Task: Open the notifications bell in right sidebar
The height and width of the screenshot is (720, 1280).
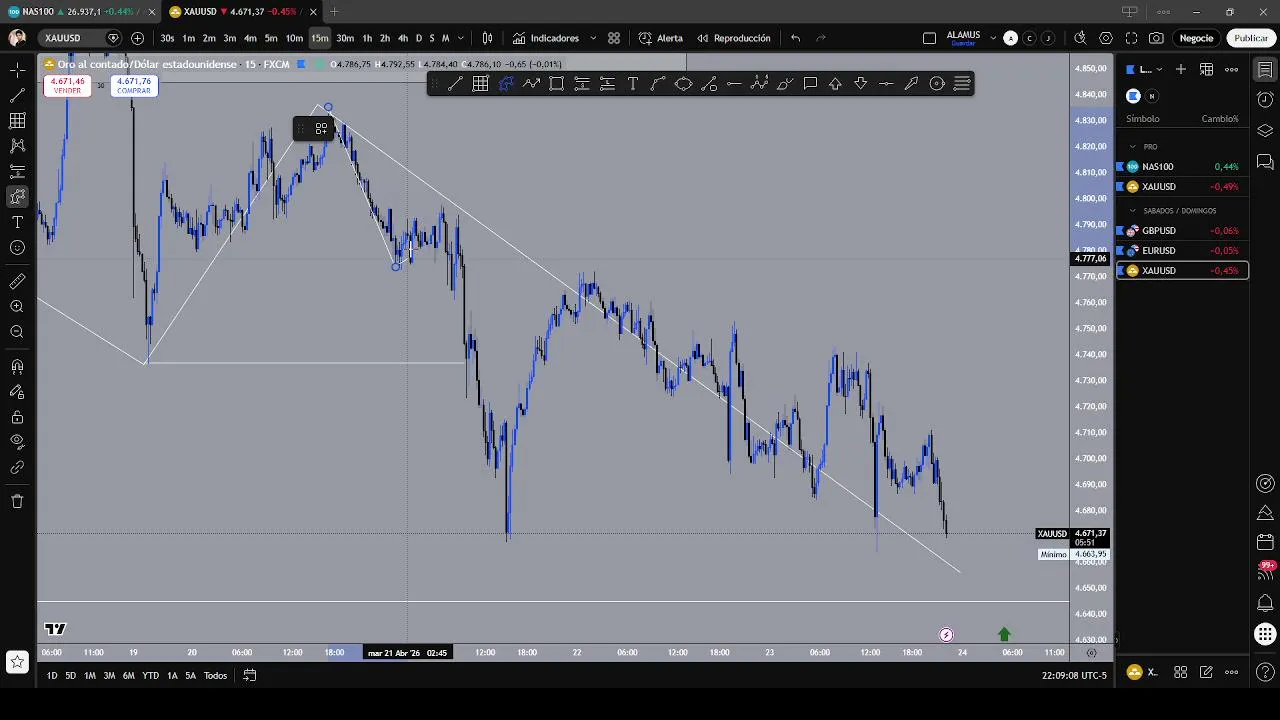Action: click(1265, 603)
